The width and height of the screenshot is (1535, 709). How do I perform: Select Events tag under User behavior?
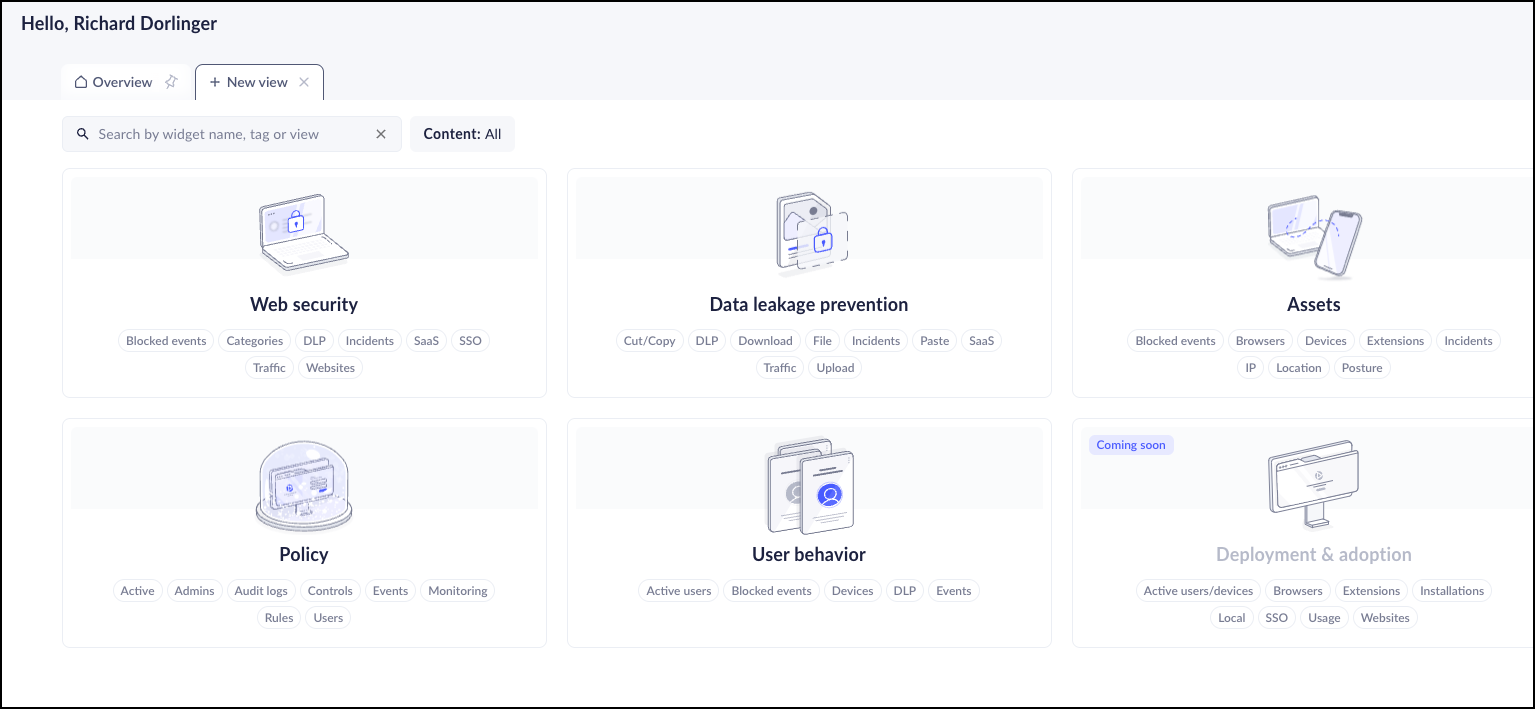coord(954,591)
